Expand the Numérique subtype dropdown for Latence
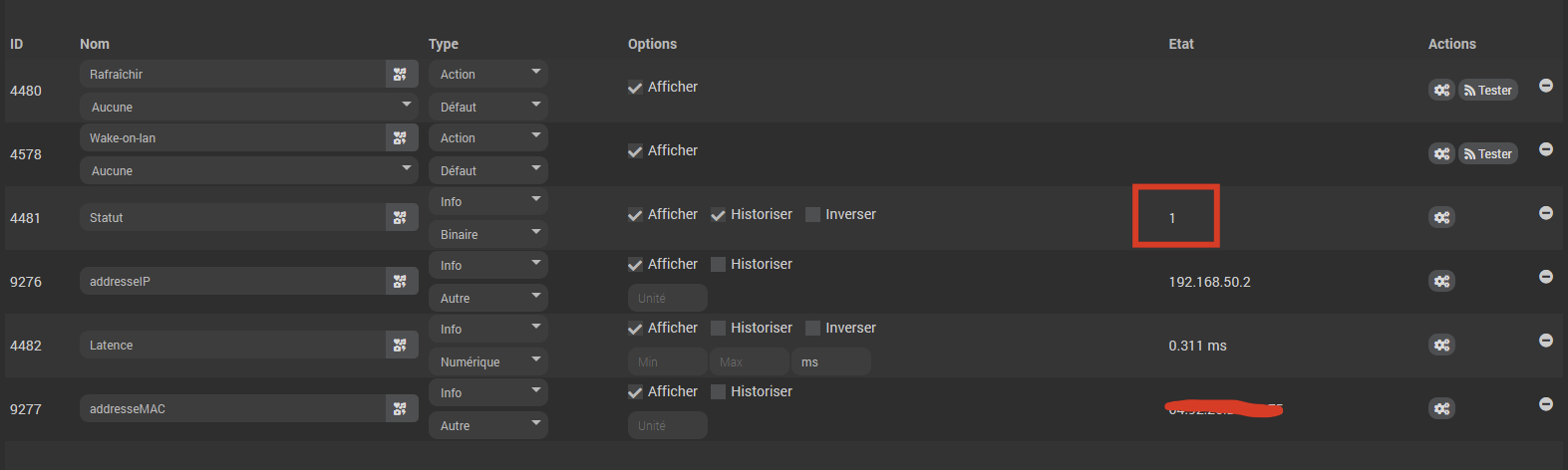1568x470 pixels. pyautogui.click(x=488, y=361)
